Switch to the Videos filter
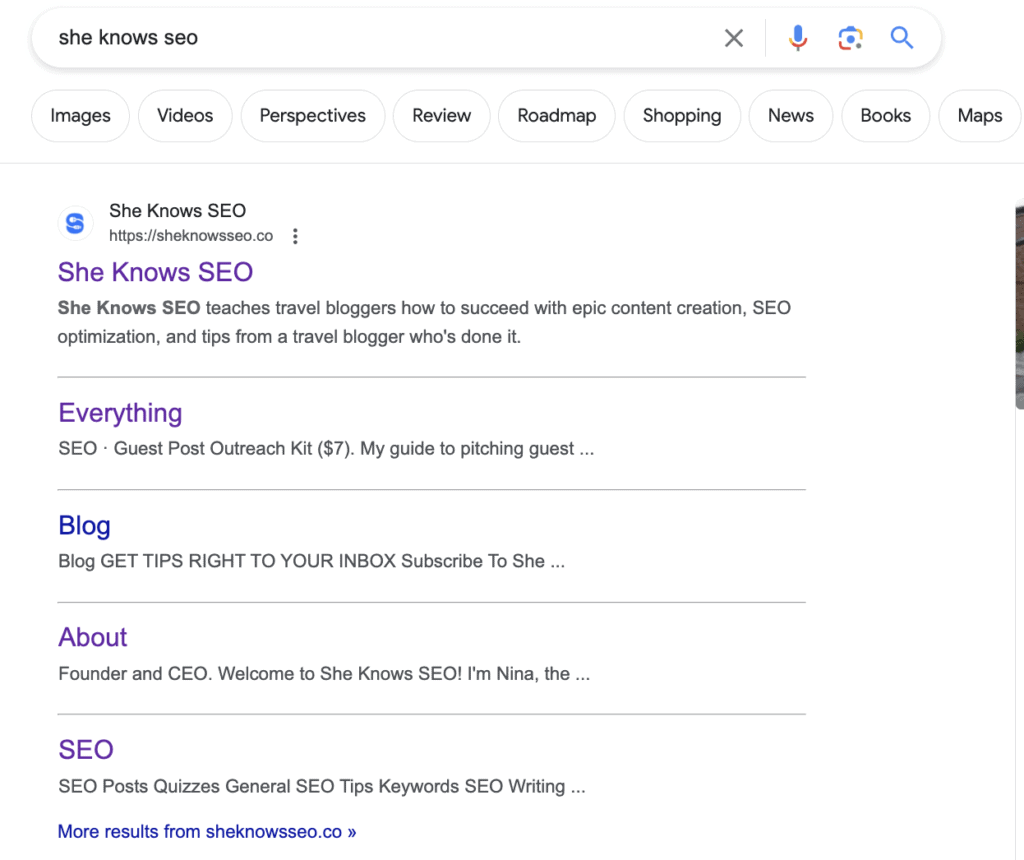 click(x=185, y=116)
